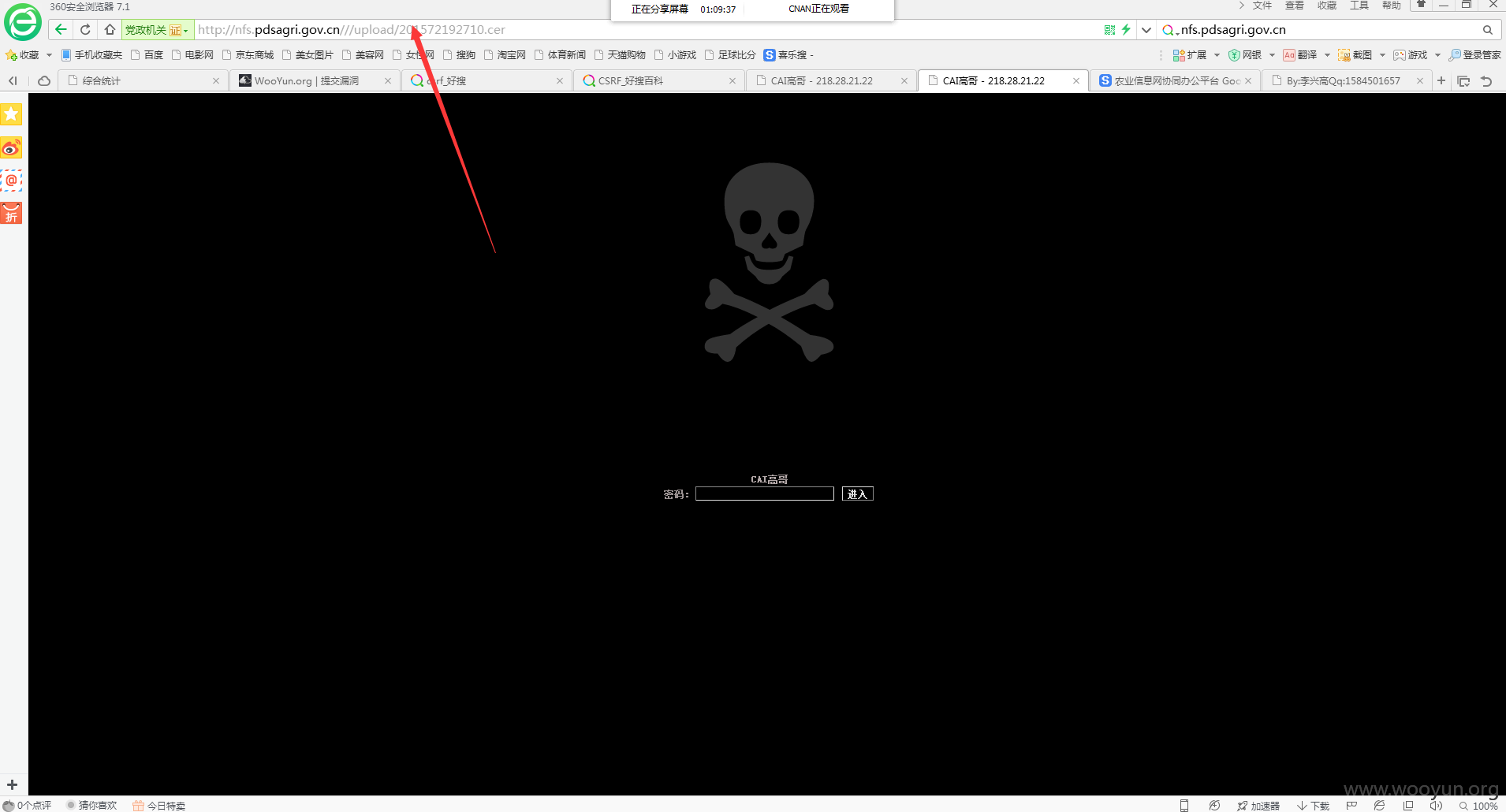Expand the 扩展 dropdown arrow
The width and height of the screenshot is (1506, 812).
(1217, 55)
